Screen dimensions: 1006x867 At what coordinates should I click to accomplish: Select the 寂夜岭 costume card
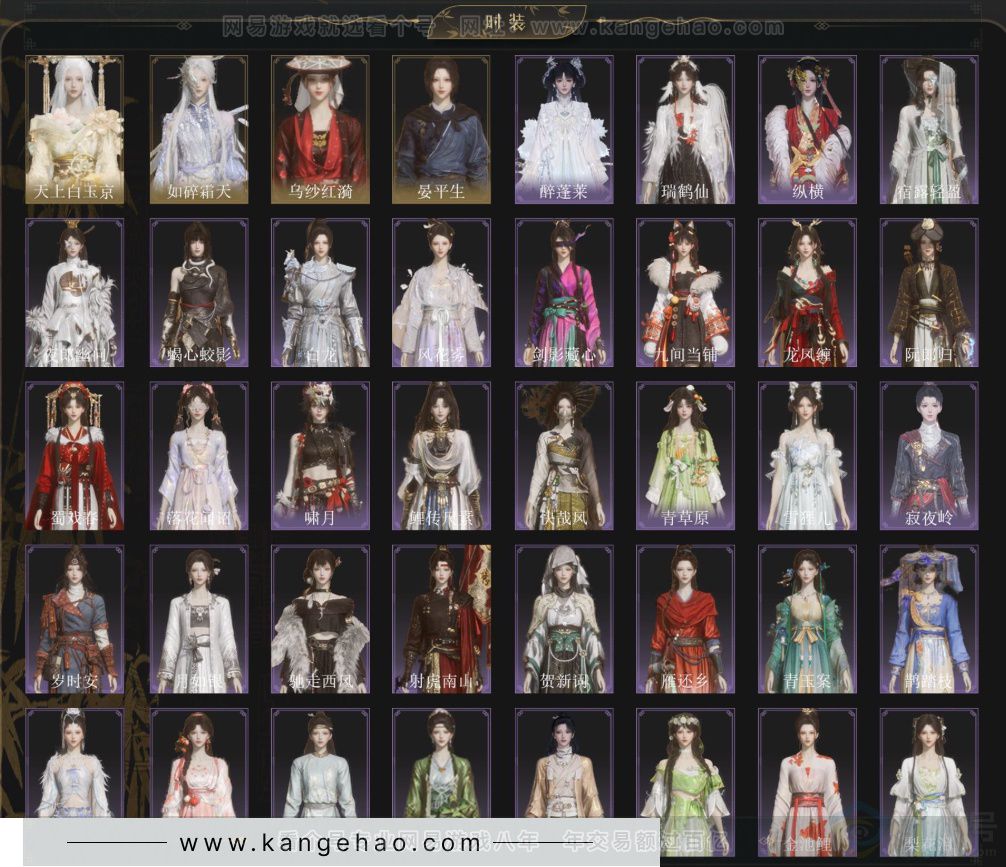pyautogui.click(x=929, y=456)
